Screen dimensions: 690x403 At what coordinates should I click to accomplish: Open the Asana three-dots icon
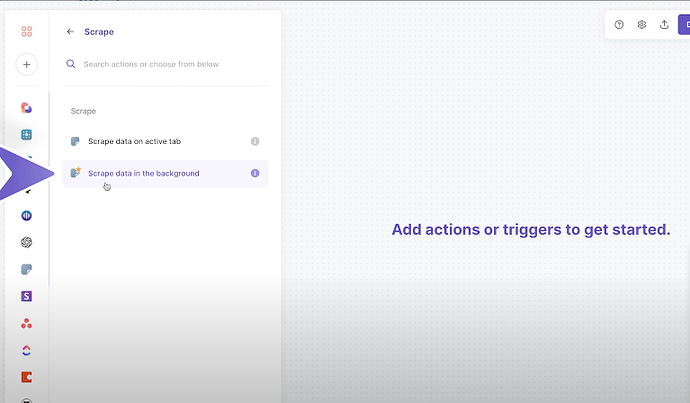point(26,324)
